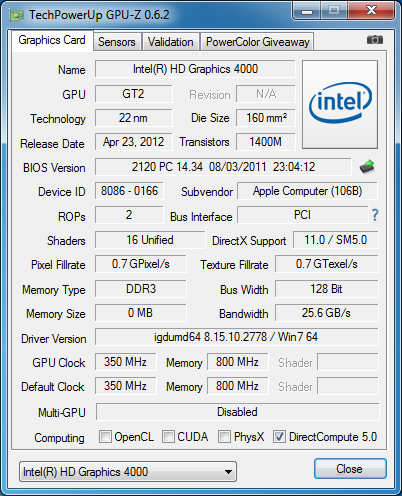Click the GPU Clock row Memory 800 MHz
402x496 pixels.
[x=237, y=362]
